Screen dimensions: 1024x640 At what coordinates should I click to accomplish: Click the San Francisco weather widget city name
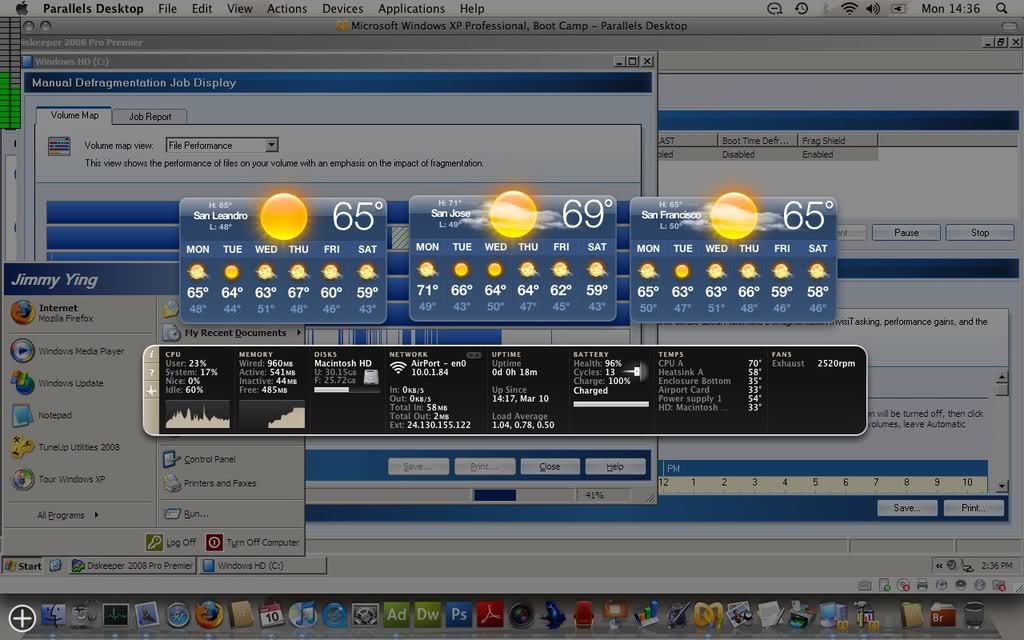tap(671, 215)
